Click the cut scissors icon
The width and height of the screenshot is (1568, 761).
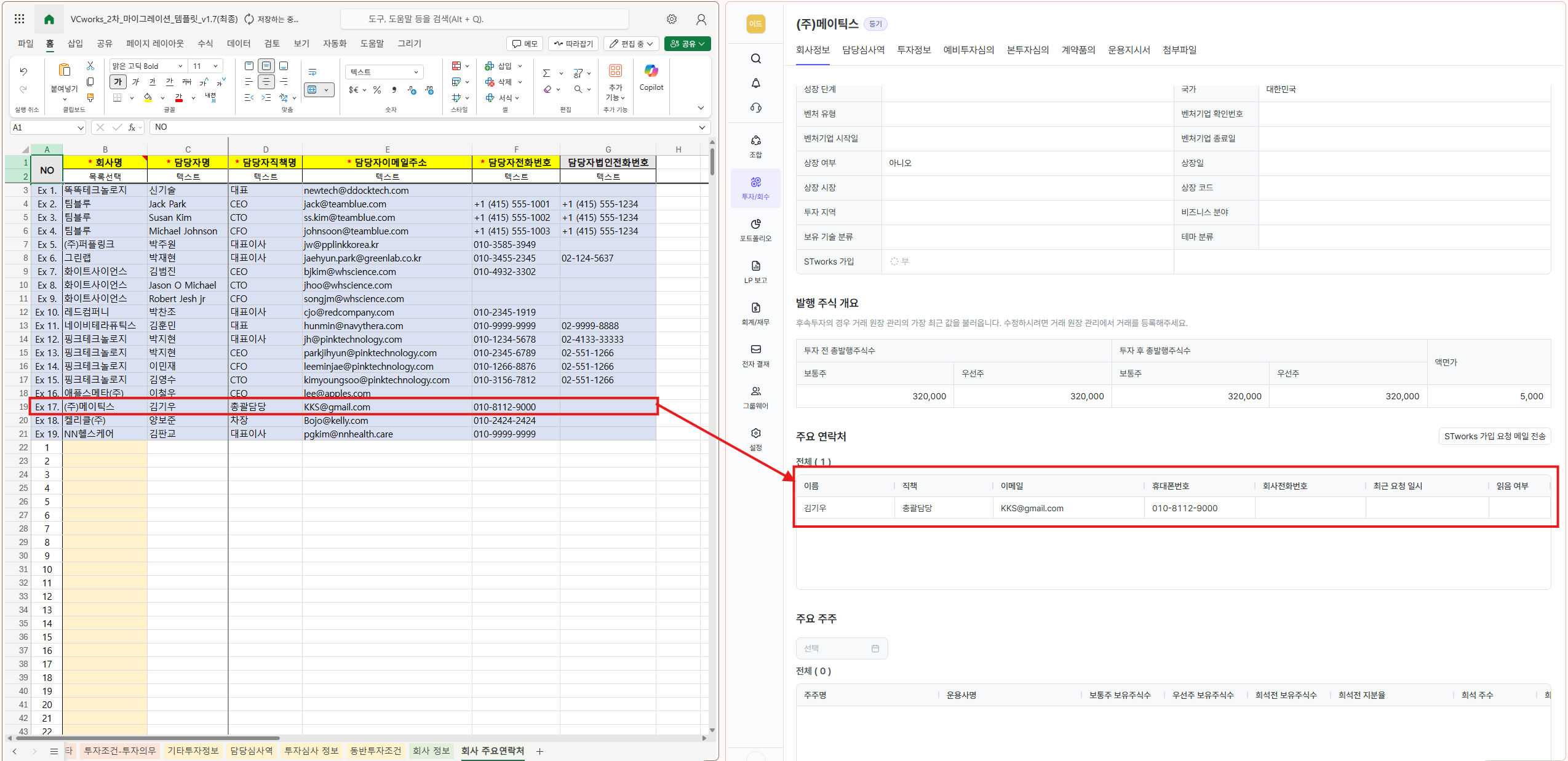coord(90,65)
